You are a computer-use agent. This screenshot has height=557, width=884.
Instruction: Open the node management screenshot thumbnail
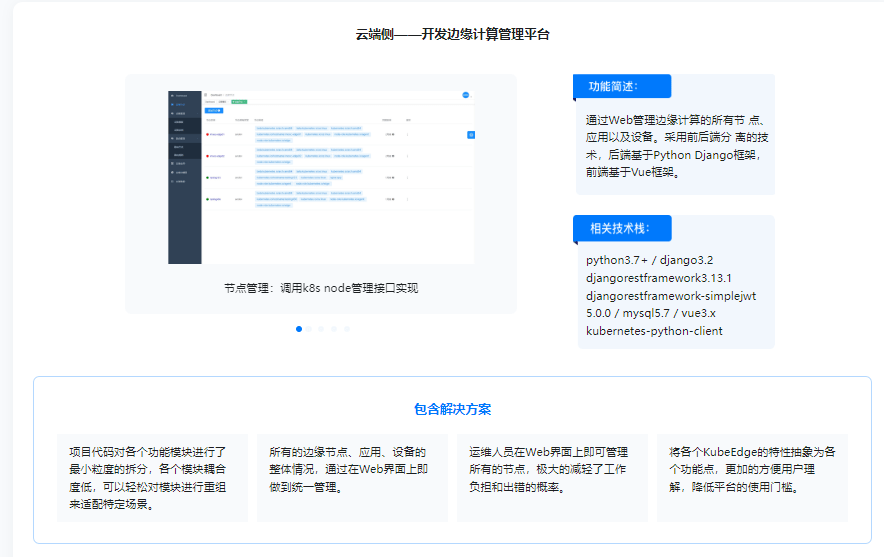click(321, 177)
